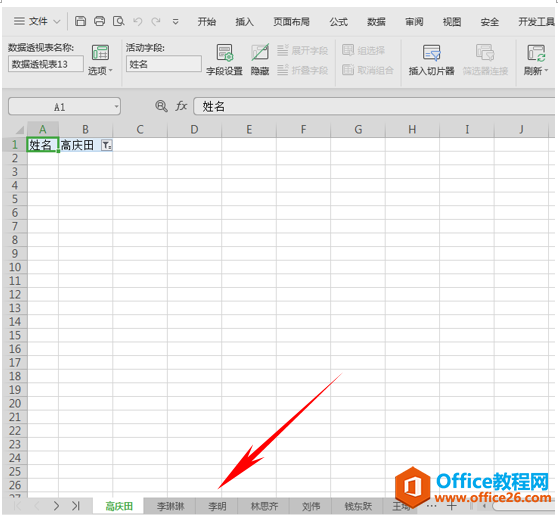Open the 页面布局 tab
Screen dimensions: 558x515
(291, 22)
